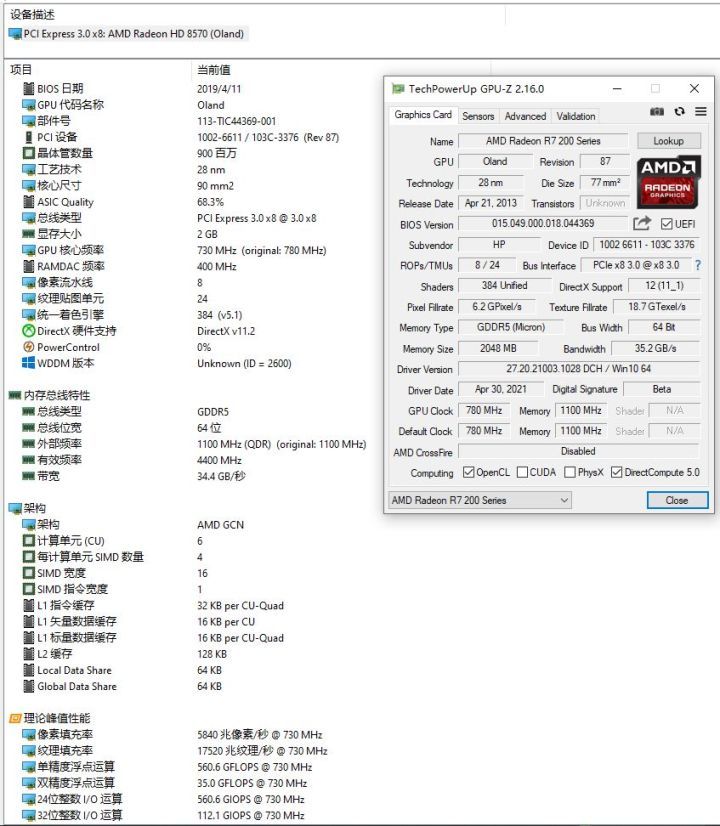Select the 32位整数 I/O 运算 row
Viewport: 720px width, 826px height.
(x=80, y=815)
